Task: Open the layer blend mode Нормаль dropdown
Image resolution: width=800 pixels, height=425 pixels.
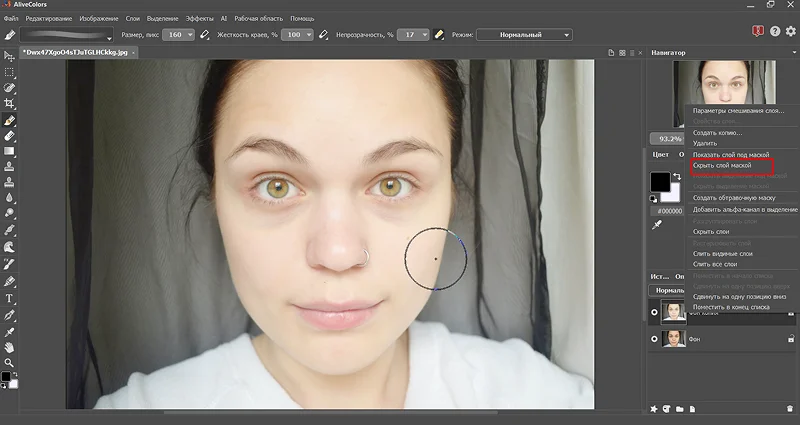Action: pos(666,290)
